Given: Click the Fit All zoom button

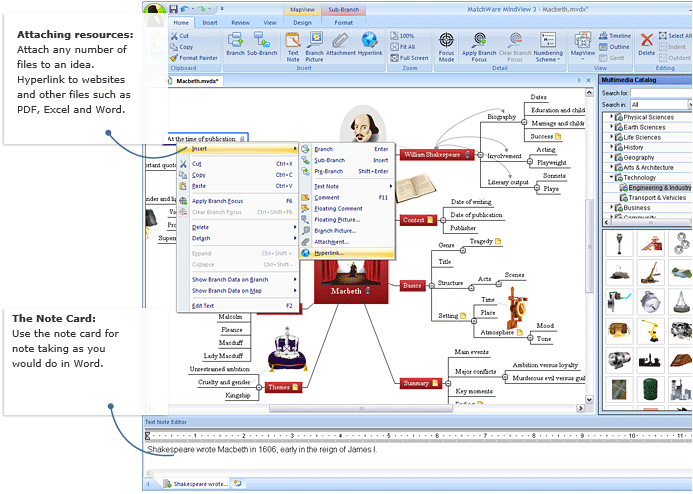Looking at the screenshot, I should 403,47.
